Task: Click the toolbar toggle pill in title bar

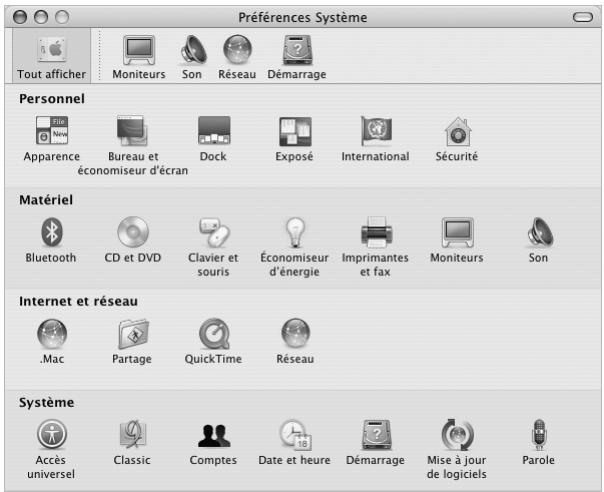Action: 583,17
